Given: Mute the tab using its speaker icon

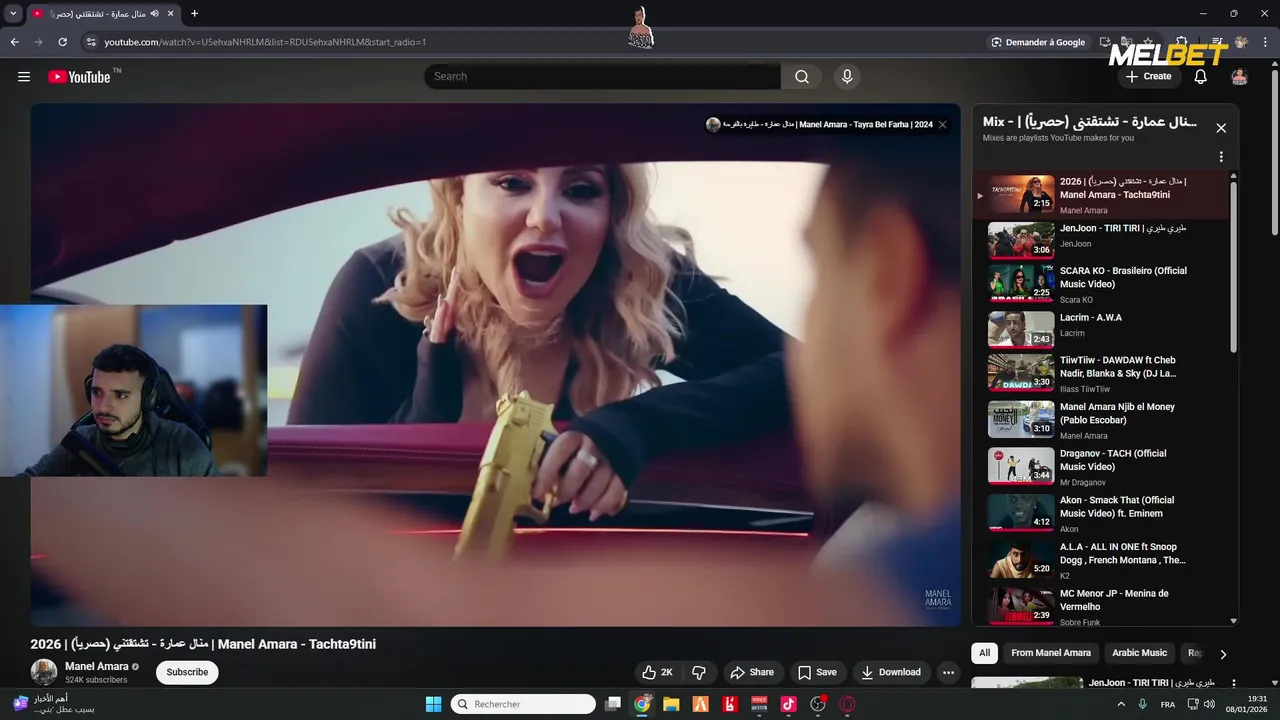Looking at the screenshot, I should coord(155,14).
